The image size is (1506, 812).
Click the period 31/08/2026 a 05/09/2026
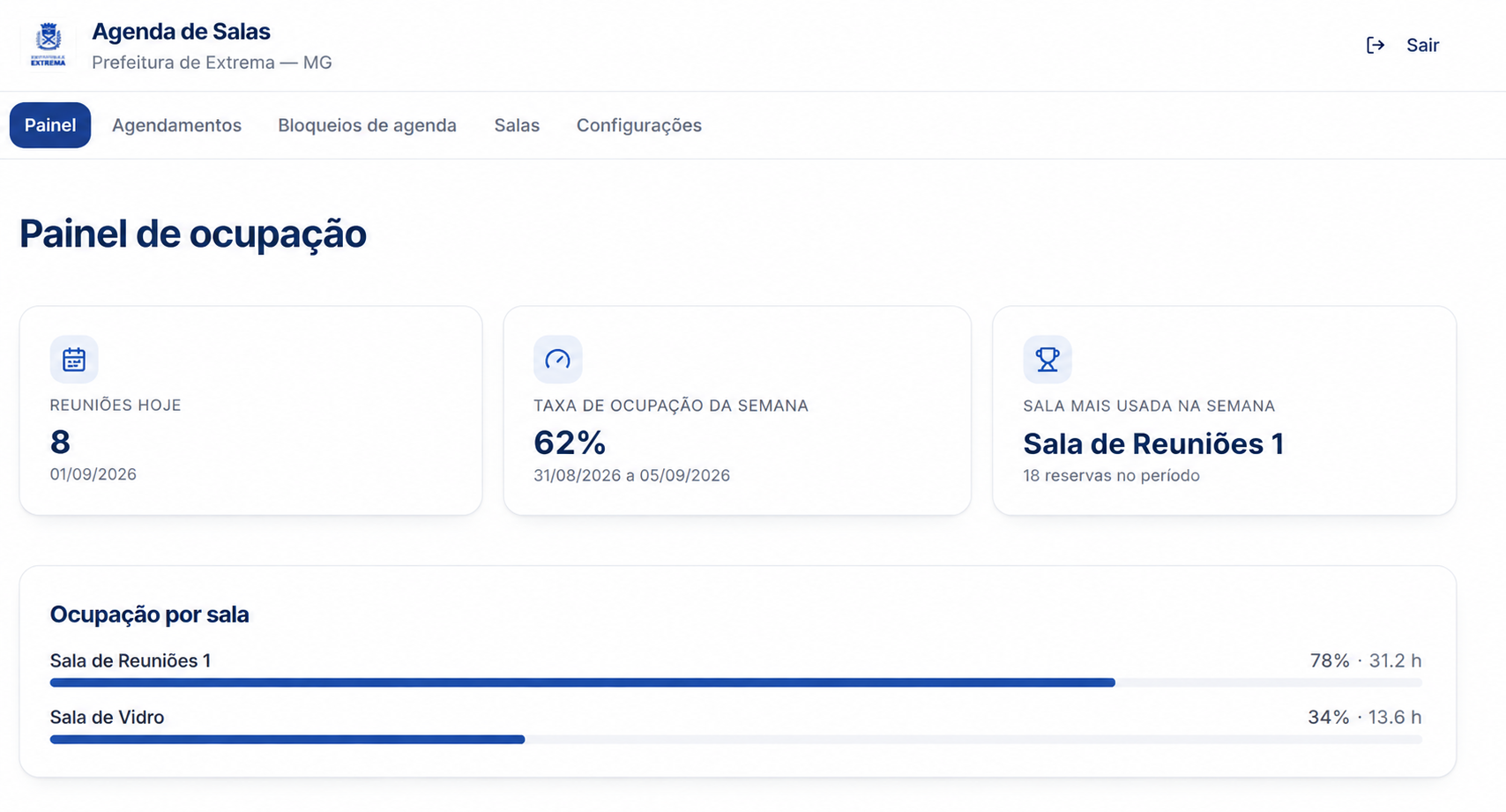tap(631, 475)
